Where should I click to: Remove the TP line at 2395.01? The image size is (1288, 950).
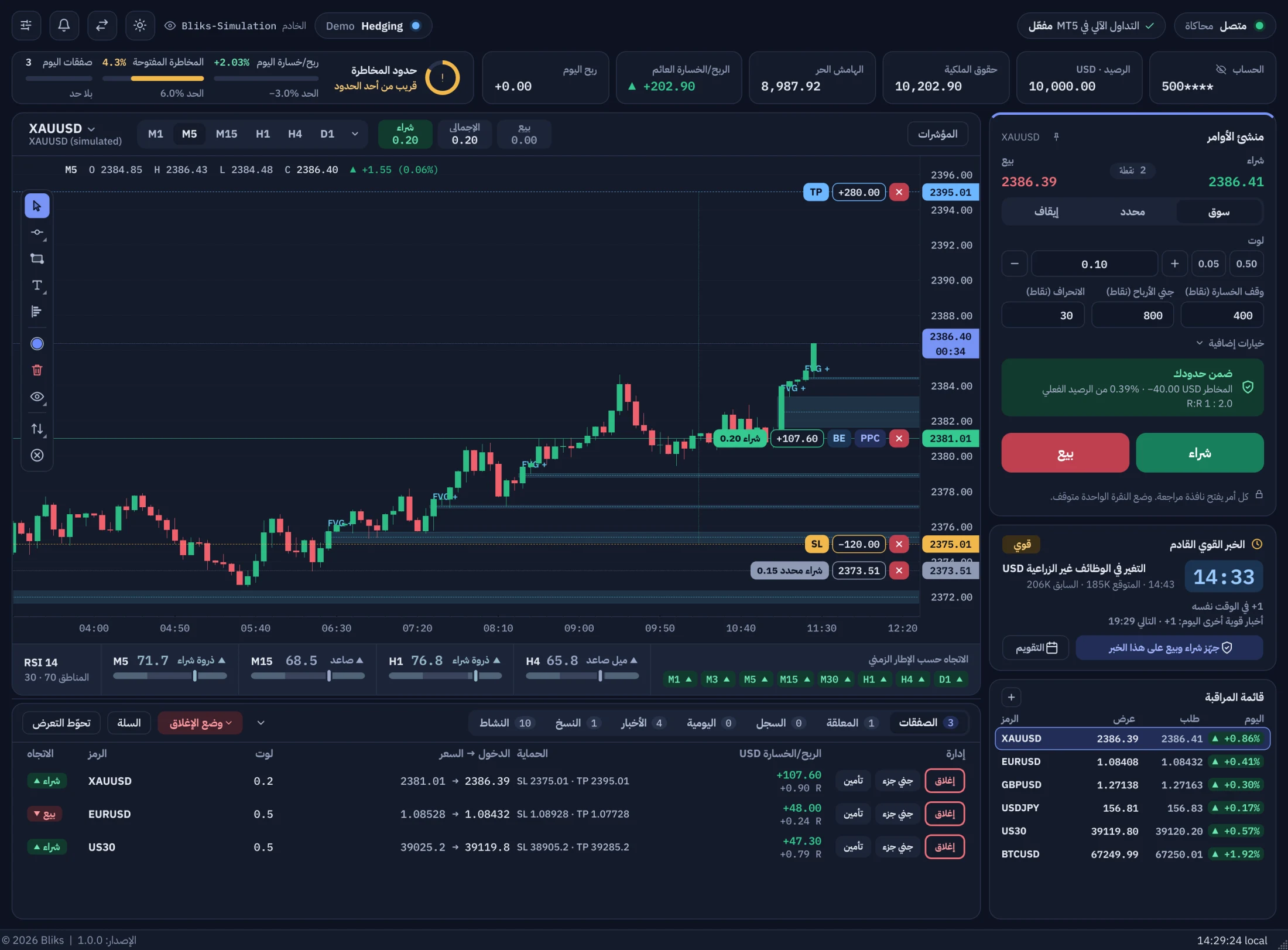pyautogui.click(x=899, y=192)
